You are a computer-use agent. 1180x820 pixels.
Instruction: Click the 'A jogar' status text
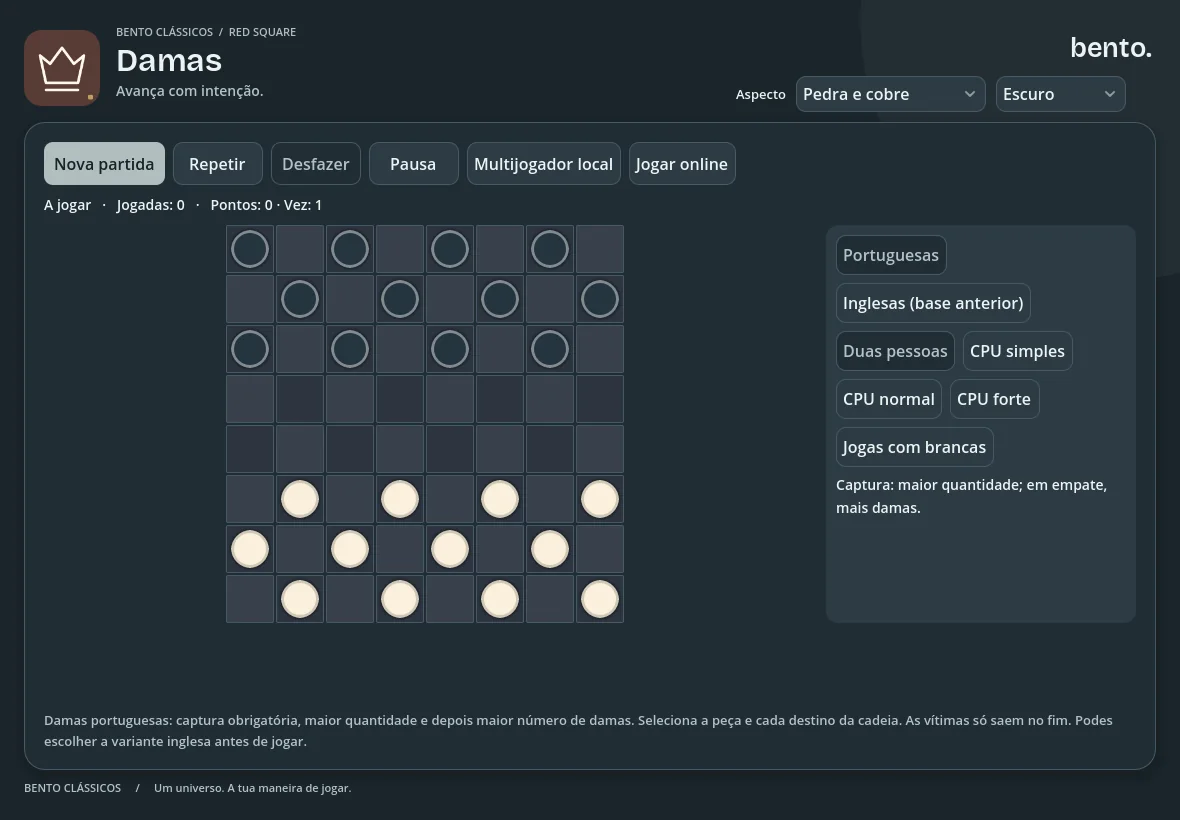tap(67, 205)
